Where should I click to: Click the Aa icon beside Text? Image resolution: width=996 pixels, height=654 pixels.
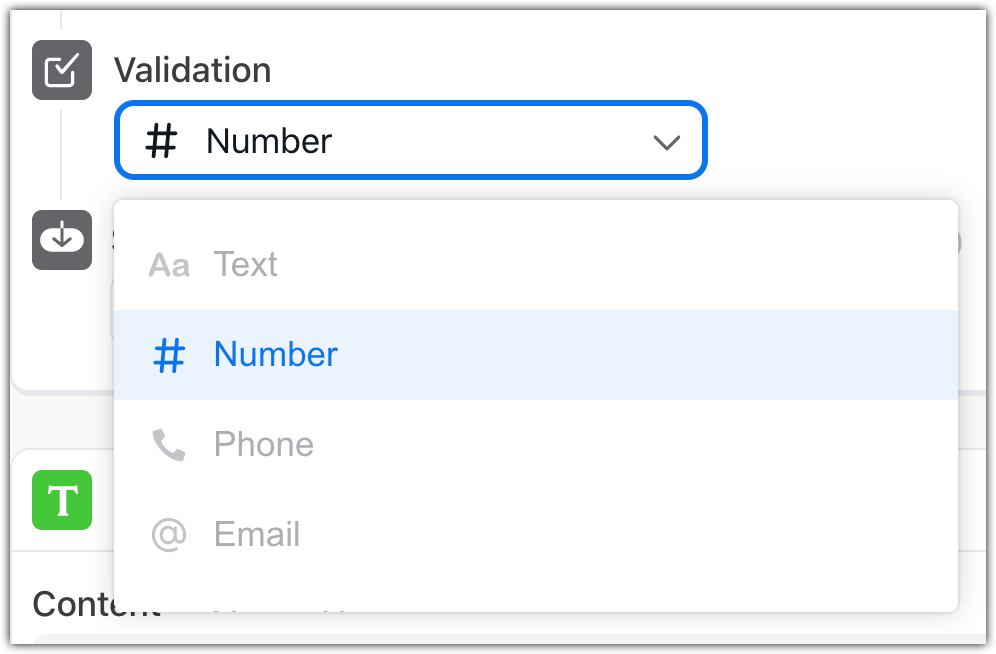(x=169, y=265)
